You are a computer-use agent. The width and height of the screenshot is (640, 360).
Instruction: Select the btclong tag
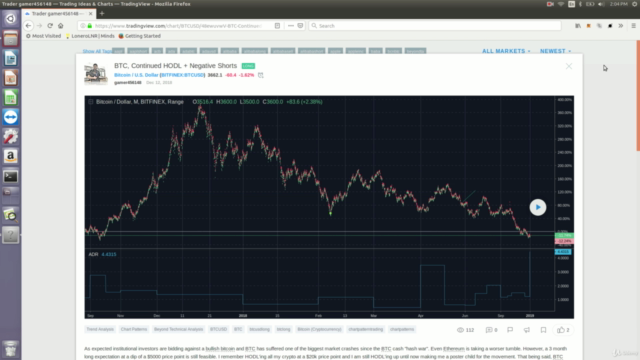pyautogui.click(x=283, y=329)
